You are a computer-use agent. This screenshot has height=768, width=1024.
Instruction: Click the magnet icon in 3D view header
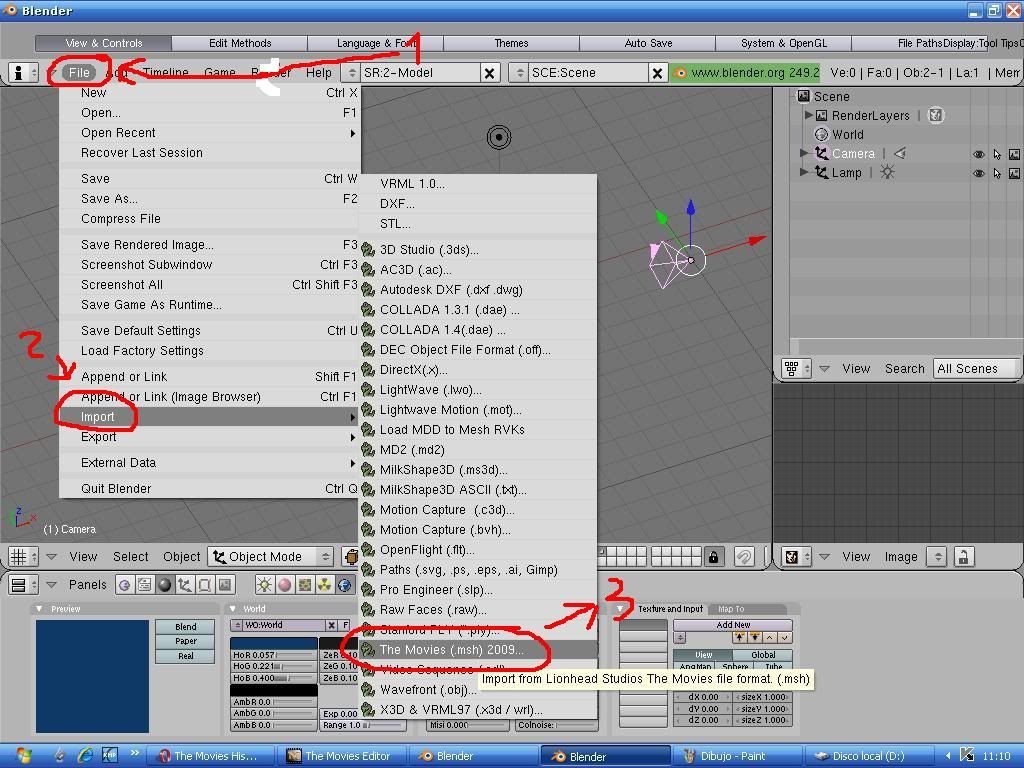[x=744, y=556]
